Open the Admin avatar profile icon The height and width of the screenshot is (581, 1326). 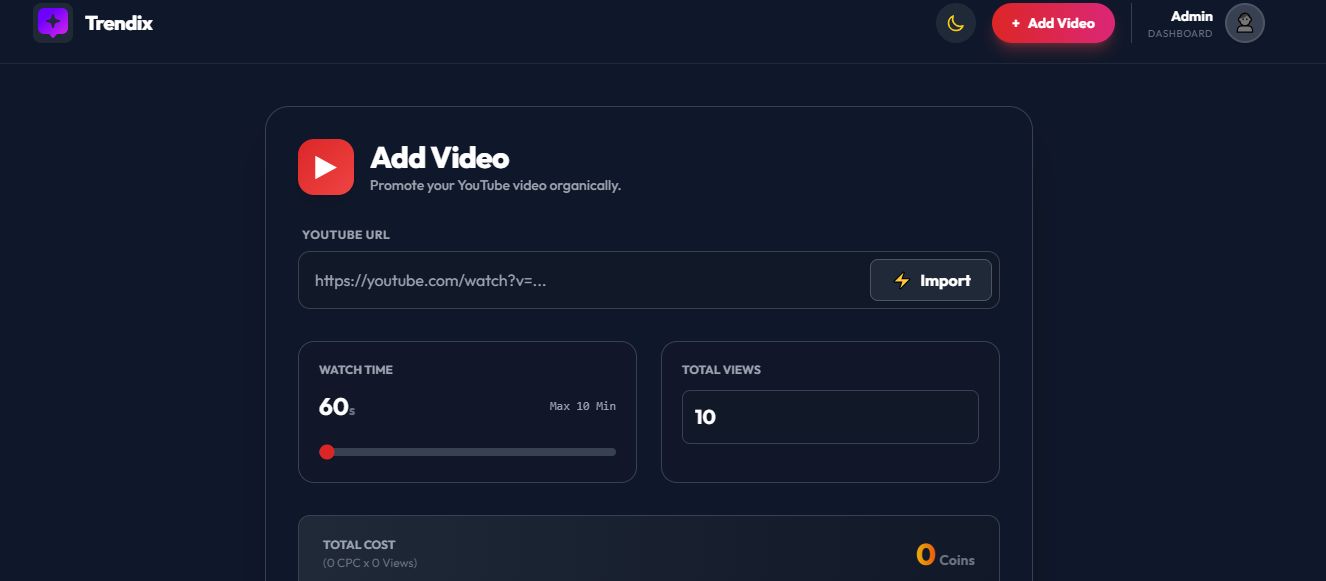click(1245, 23)
